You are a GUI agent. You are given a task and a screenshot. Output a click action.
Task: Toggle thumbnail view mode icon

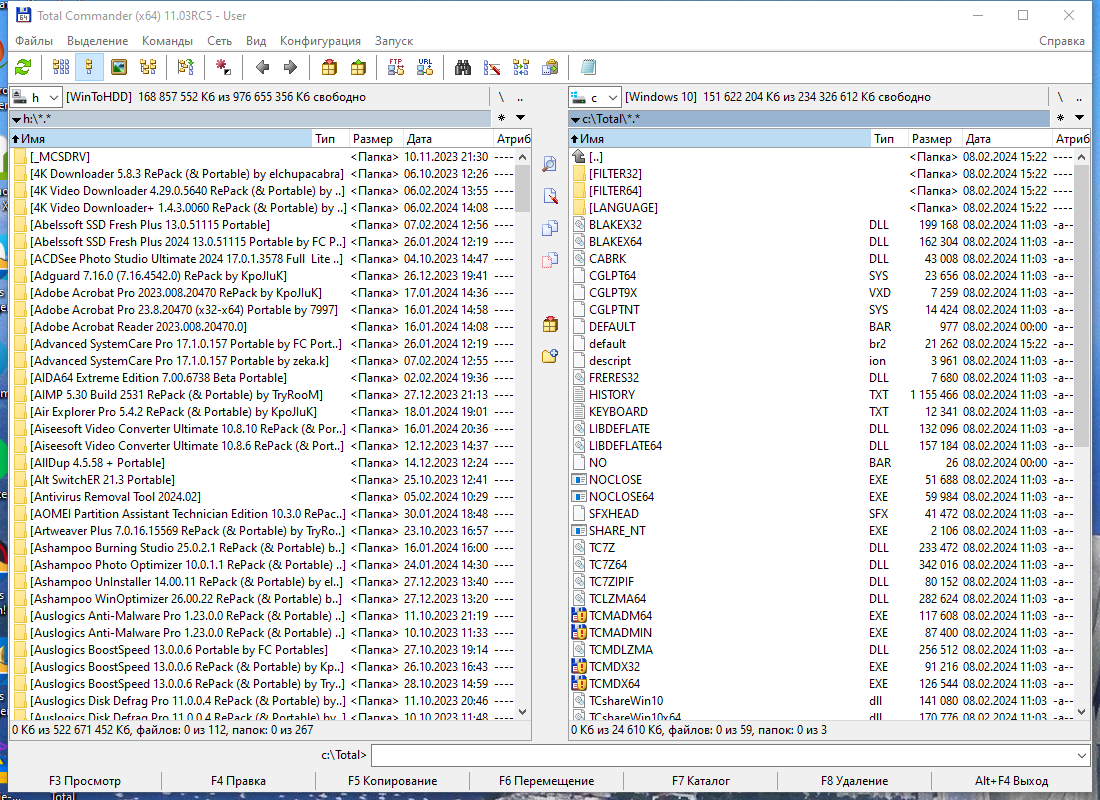tap(119, 67)
